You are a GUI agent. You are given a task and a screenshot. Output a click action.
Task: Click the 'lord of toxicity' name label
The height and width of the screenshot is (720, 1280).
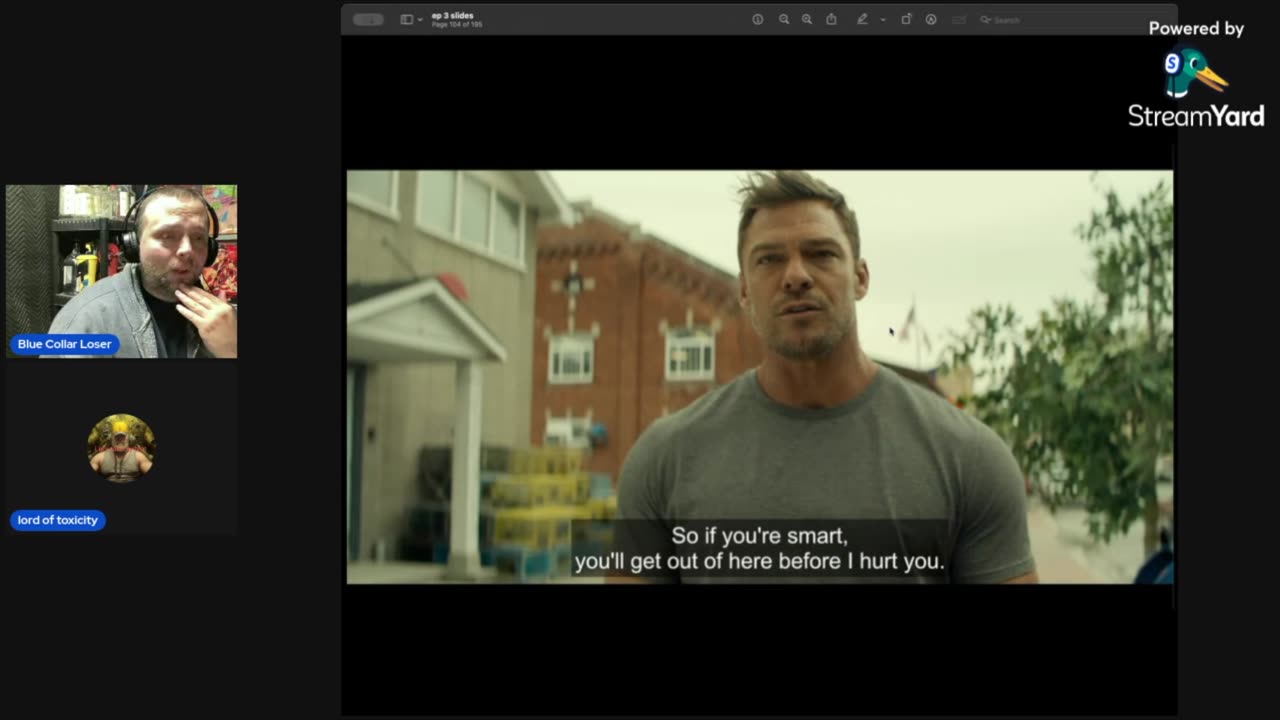click(x=58, y=520)
